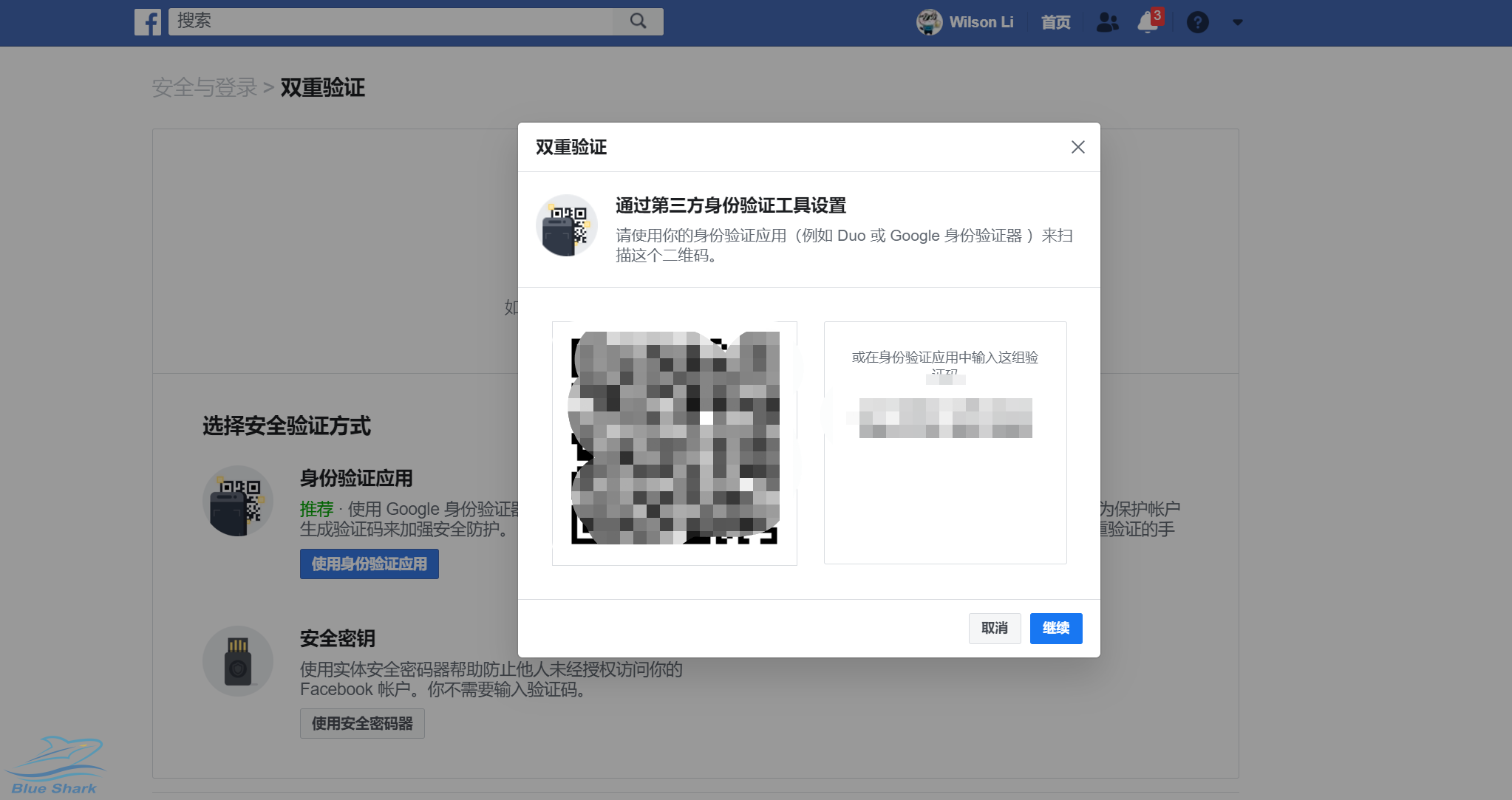Viewport: 1512px width, 800px height.
Task: Click the blurred verification code text
Action: [x=945, y=418]
